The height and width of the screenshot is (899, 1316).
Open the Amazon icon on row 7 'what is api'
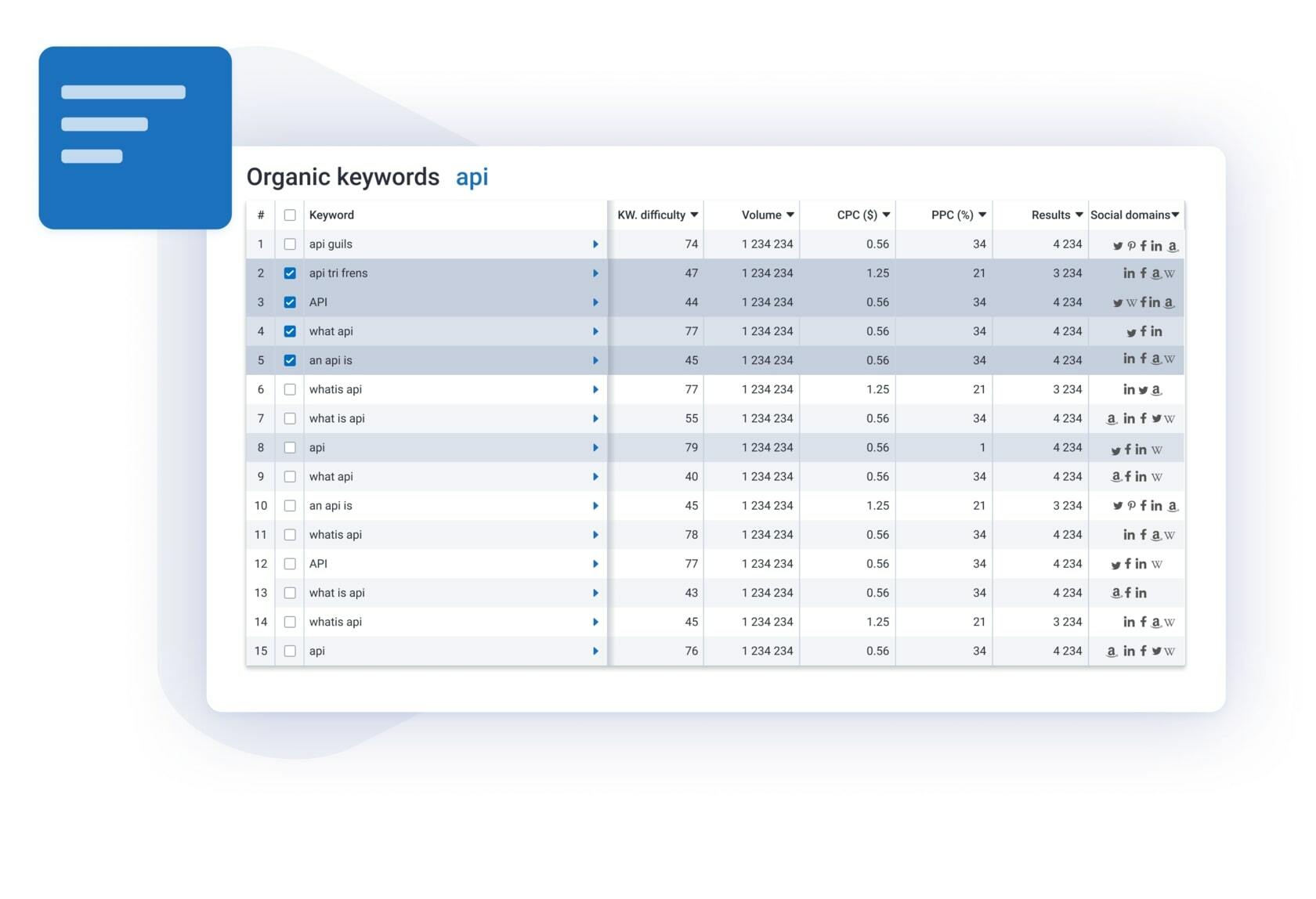pos(1111,418)
